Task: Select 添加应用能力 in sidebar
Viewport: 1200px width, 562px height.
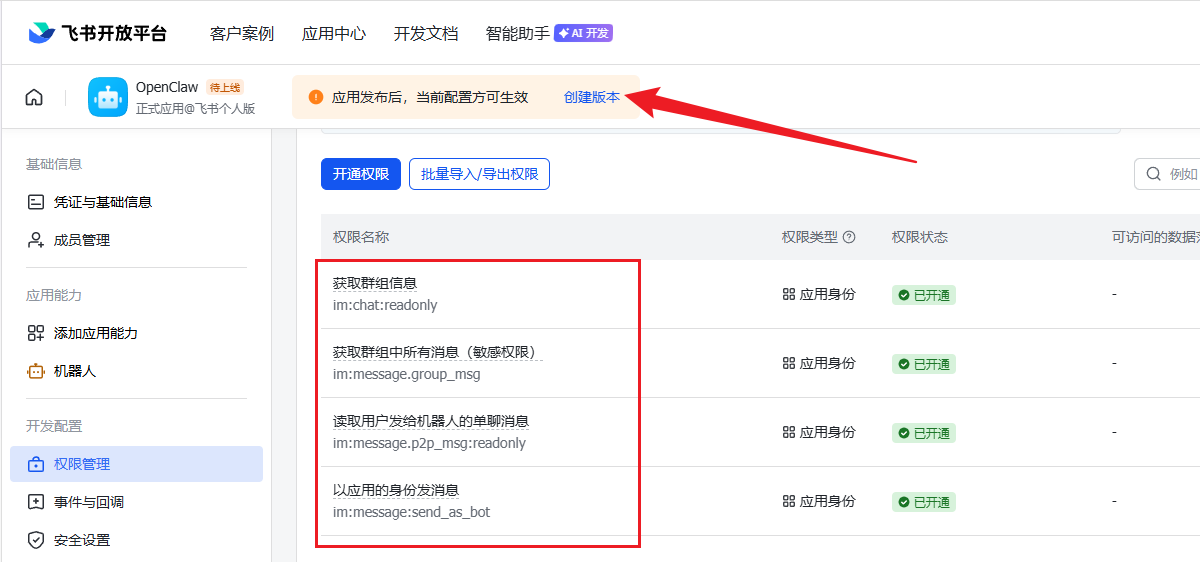Action: pyautogui.click(x=95, y=333)
